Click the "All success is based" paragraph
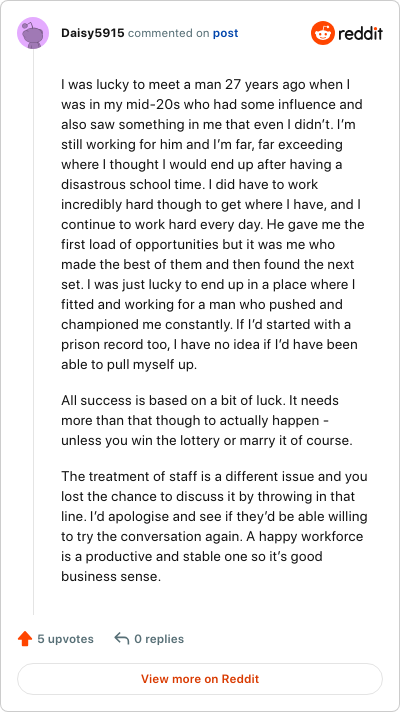This screenshot has height=712, width=400. pyautogui.click(x=207, y=420)
